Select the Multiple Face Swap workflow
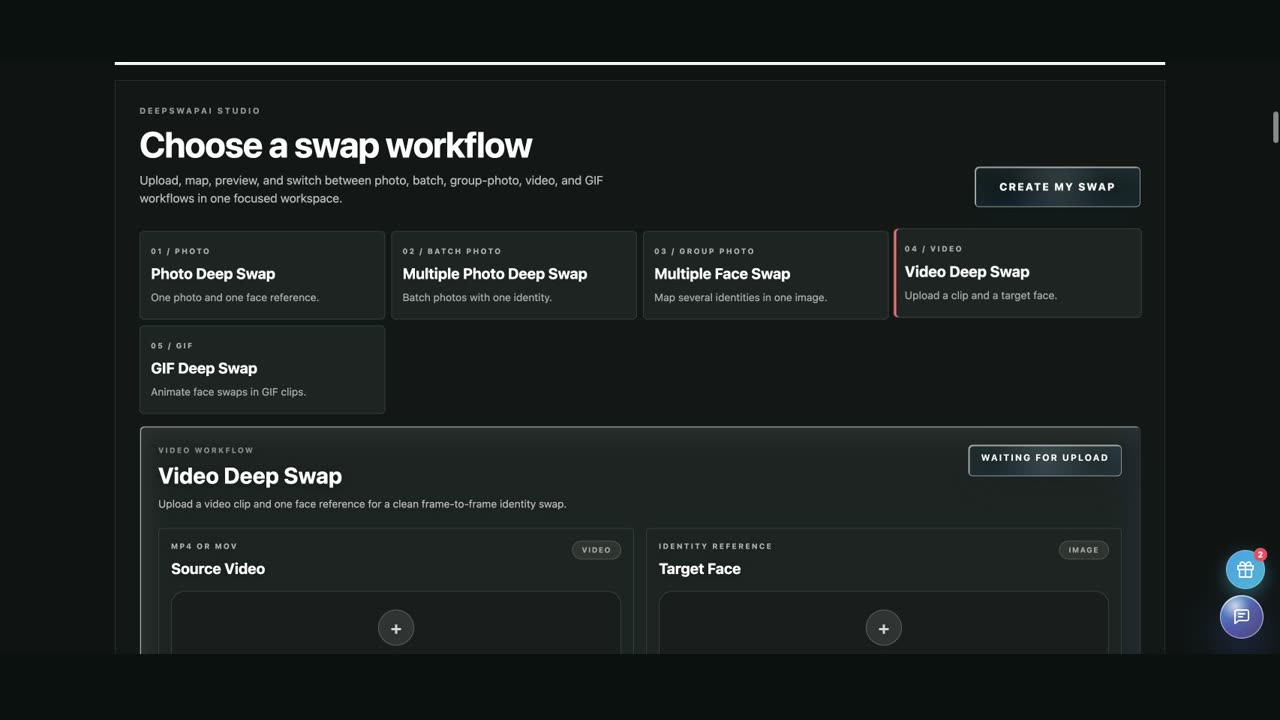 coord(766,275)
